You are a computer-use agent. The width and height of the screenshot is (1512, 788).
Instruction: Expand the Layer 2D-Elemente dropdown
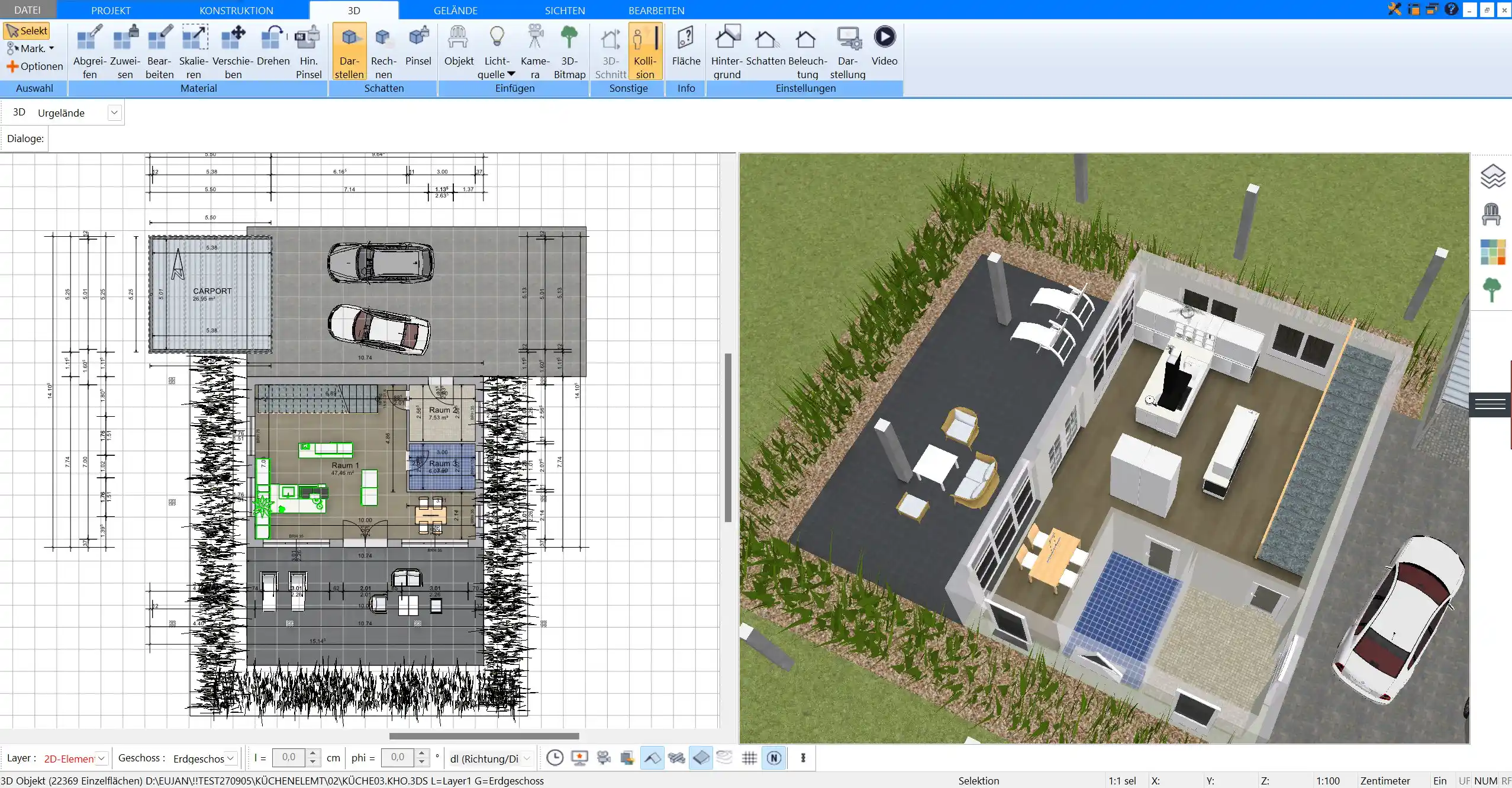[x=102, y=758]
